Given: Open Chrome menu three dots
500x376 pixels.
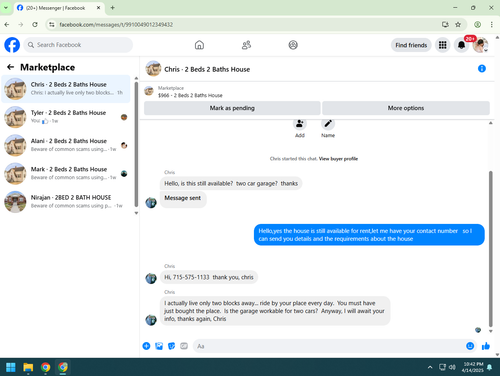Looking at the screenshot, I should [x=492, y=24].
